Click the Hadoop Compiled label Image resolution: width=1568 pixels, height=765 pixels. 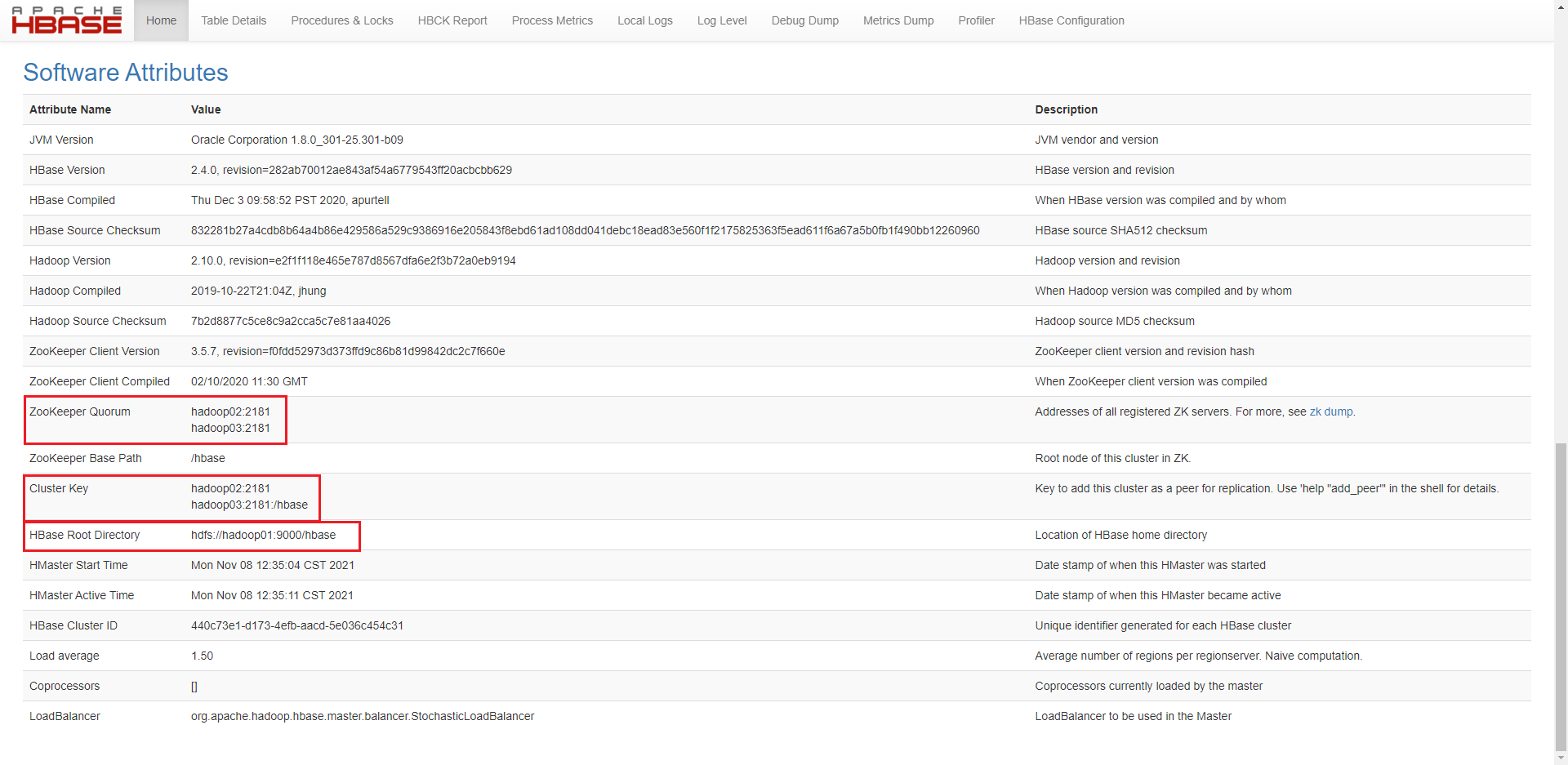tap(75, 291)
